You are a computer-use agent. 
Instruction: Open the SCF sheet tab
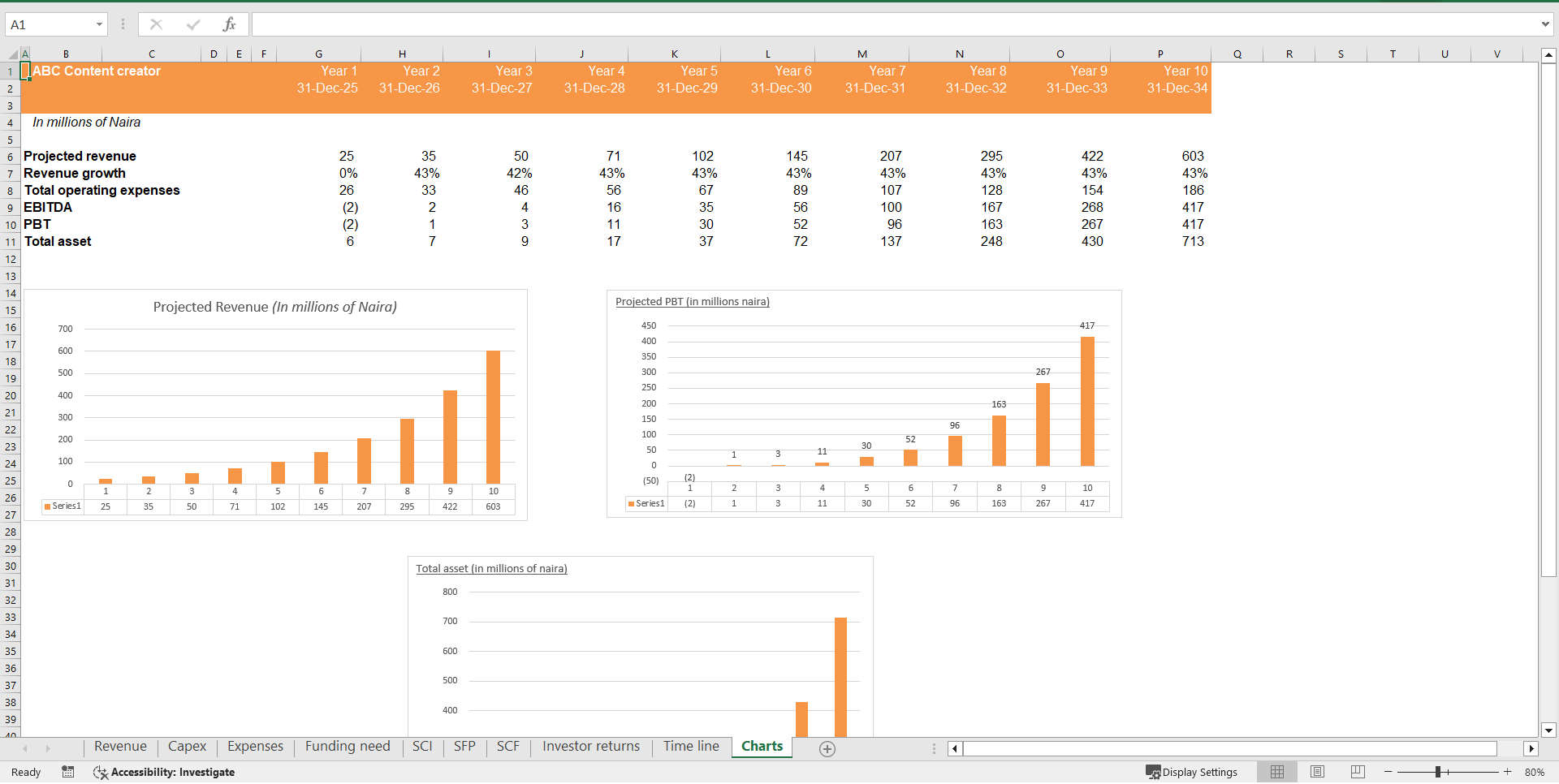[x=508, y=747]
